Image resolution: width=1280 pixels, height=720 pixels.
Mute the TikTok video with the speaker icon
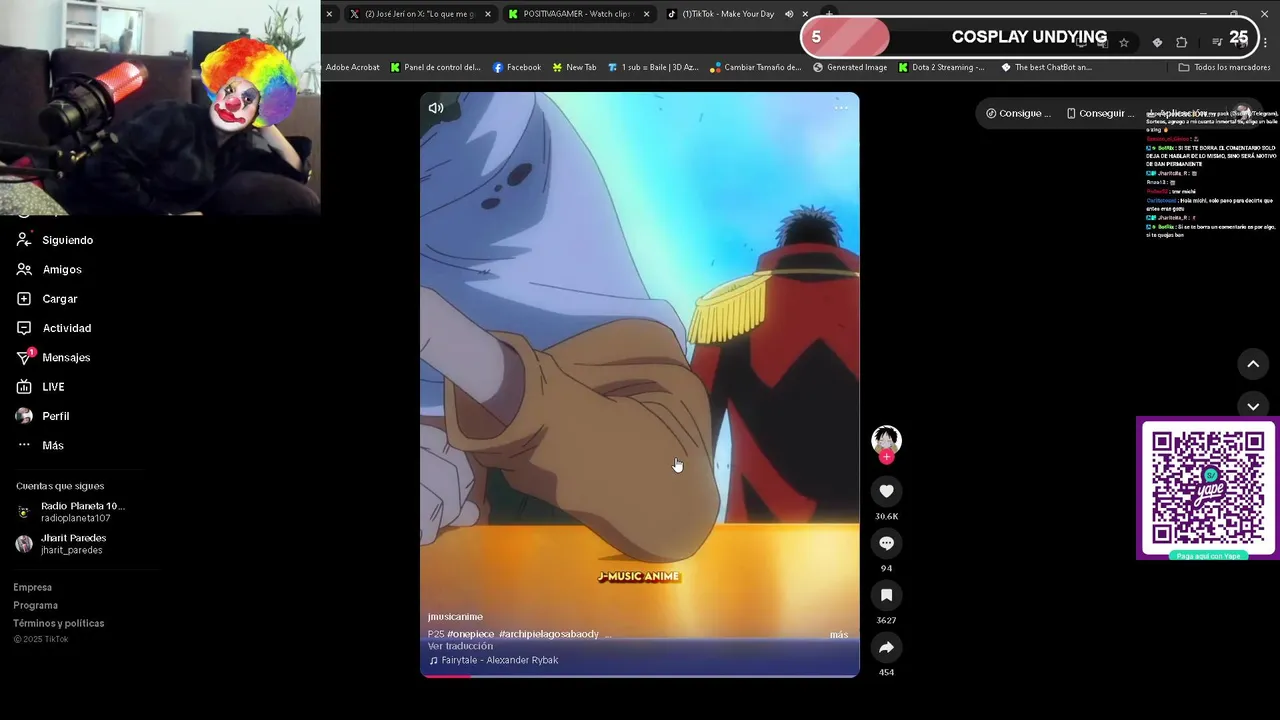[436, 108]
